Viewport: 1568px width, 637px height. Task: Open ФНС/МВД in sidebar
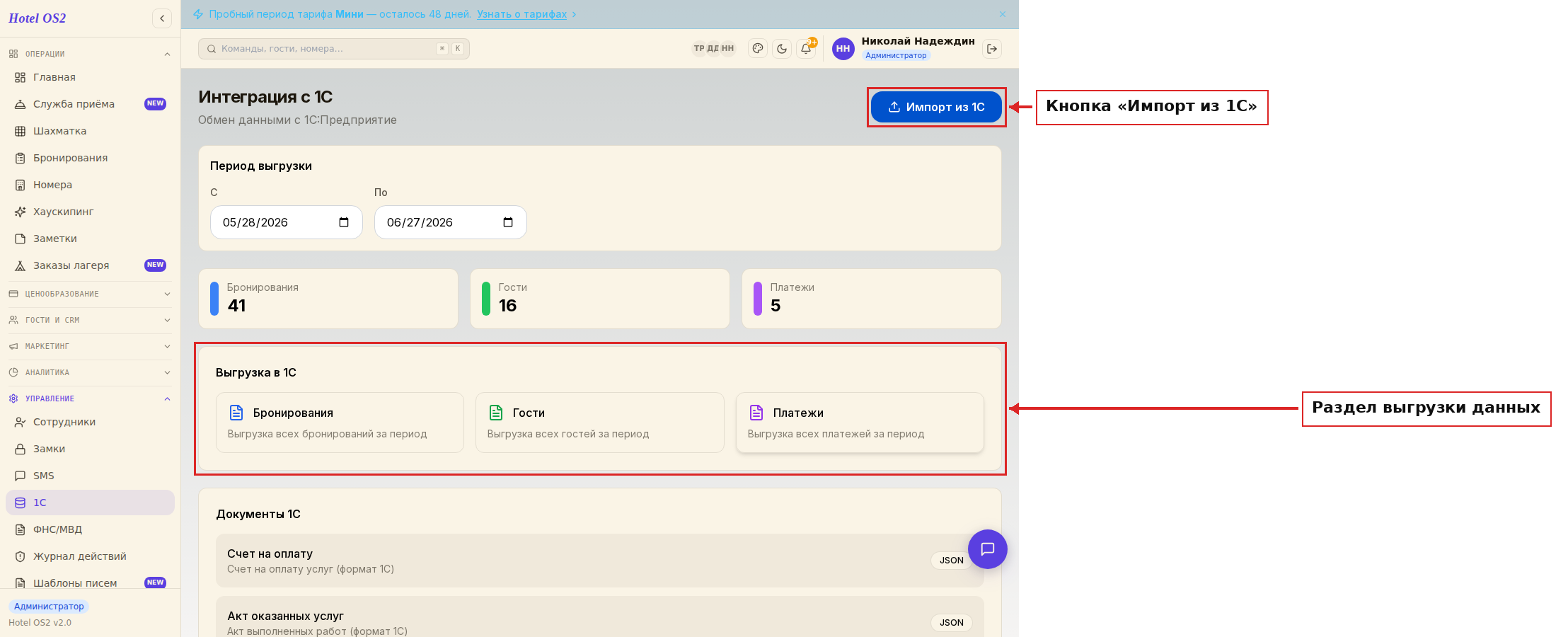90,529
